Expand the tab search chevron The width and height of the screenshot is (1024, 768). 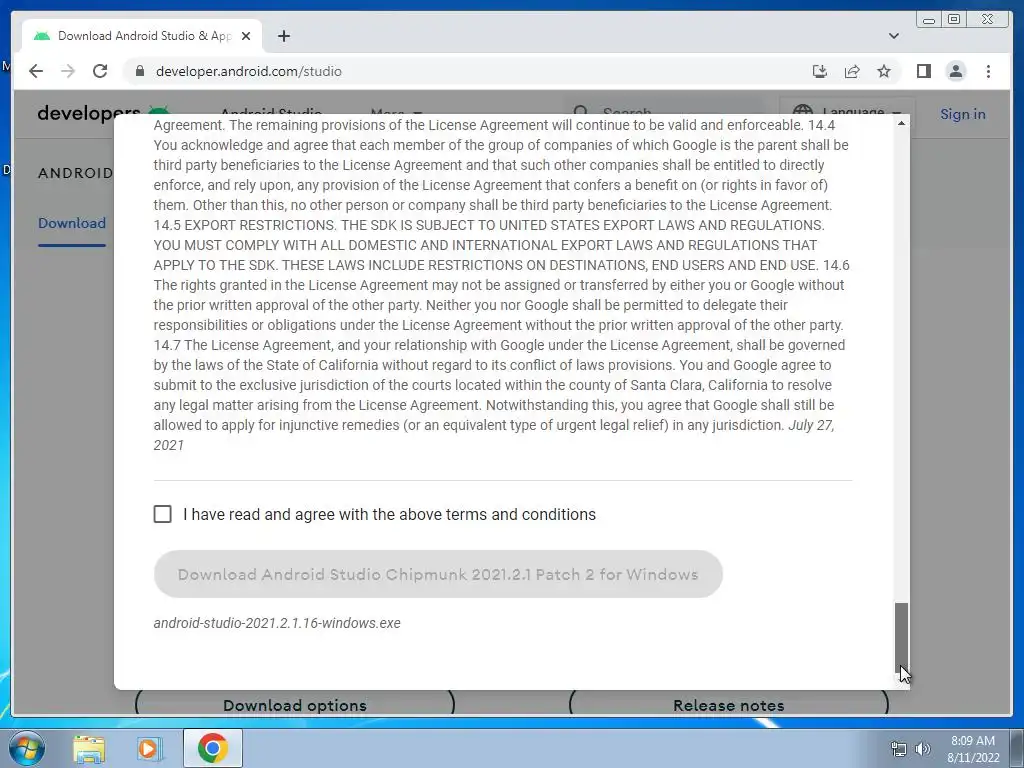pyautogui.click(x=893, y=36)
